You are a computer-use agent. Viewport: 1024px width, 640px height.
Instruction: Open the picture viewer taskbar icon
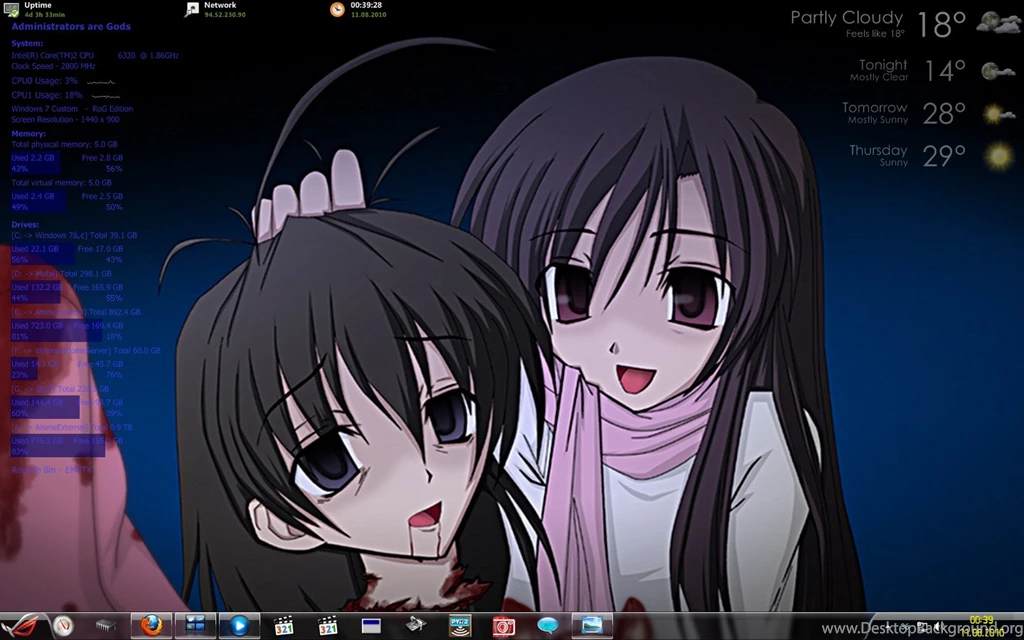point(592,625)
